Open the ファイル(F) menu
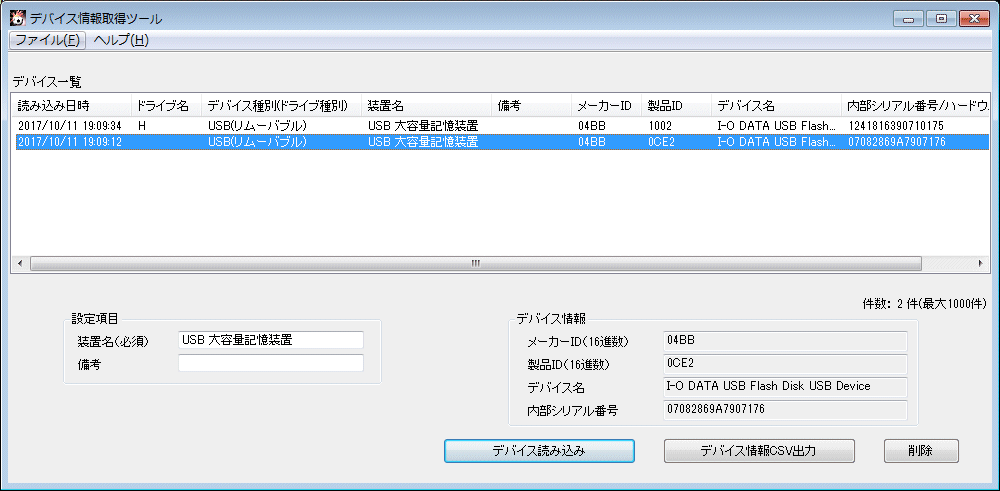 (x=47, y=40)
